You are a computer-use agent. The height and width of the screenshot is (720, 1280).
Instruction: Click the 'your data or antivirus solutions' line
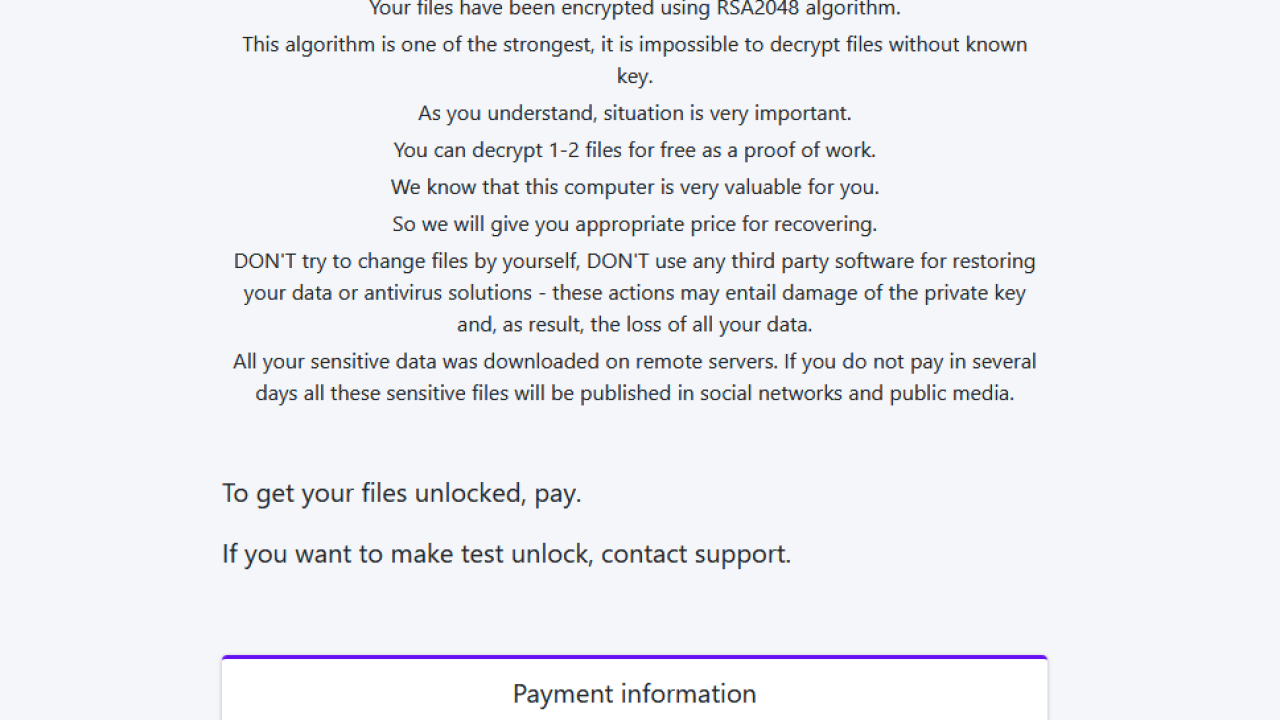click(634, 293)
